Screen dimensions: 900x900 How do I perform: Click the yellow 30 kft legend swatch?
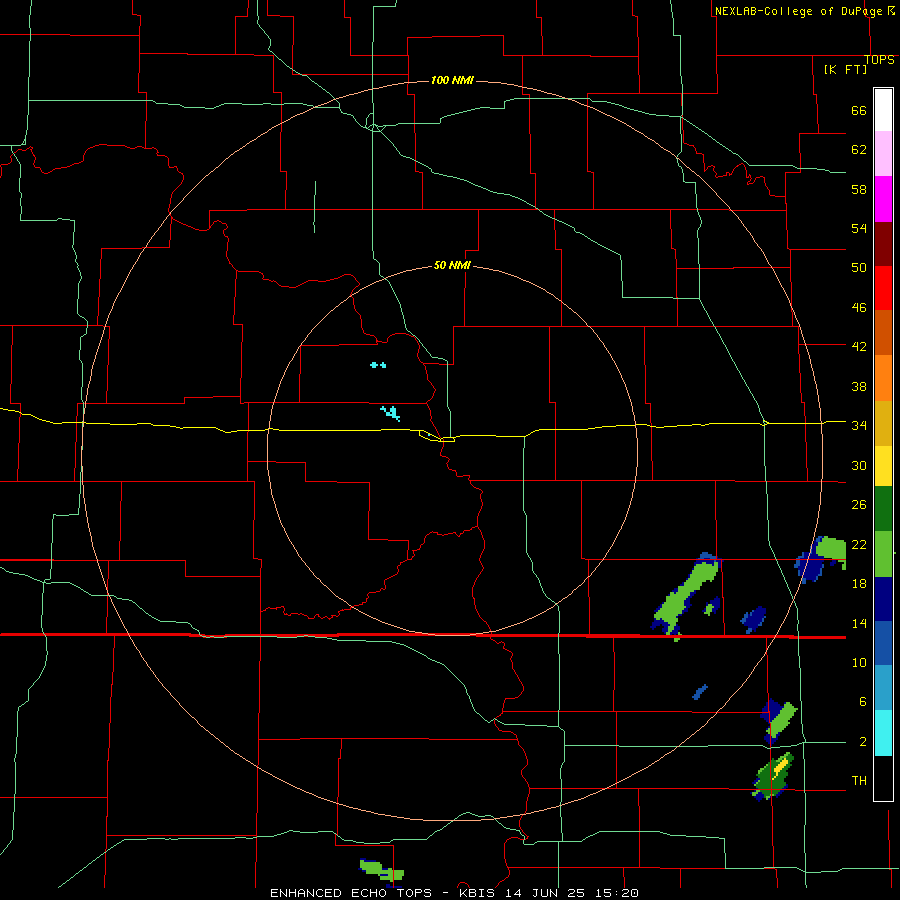pyautogui.click(x=883, y=465)
